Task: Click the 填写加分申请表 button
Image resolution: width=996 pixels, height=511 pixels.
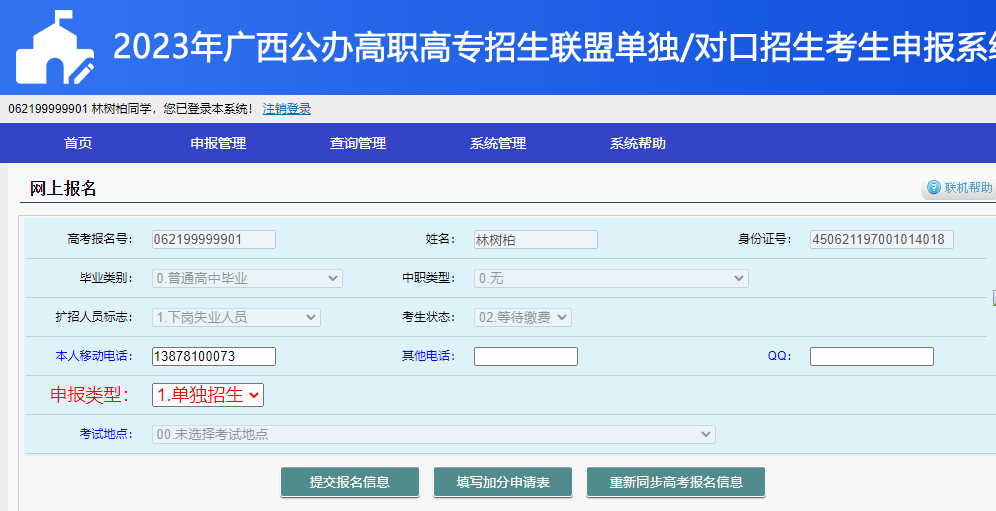Action: 503,482
